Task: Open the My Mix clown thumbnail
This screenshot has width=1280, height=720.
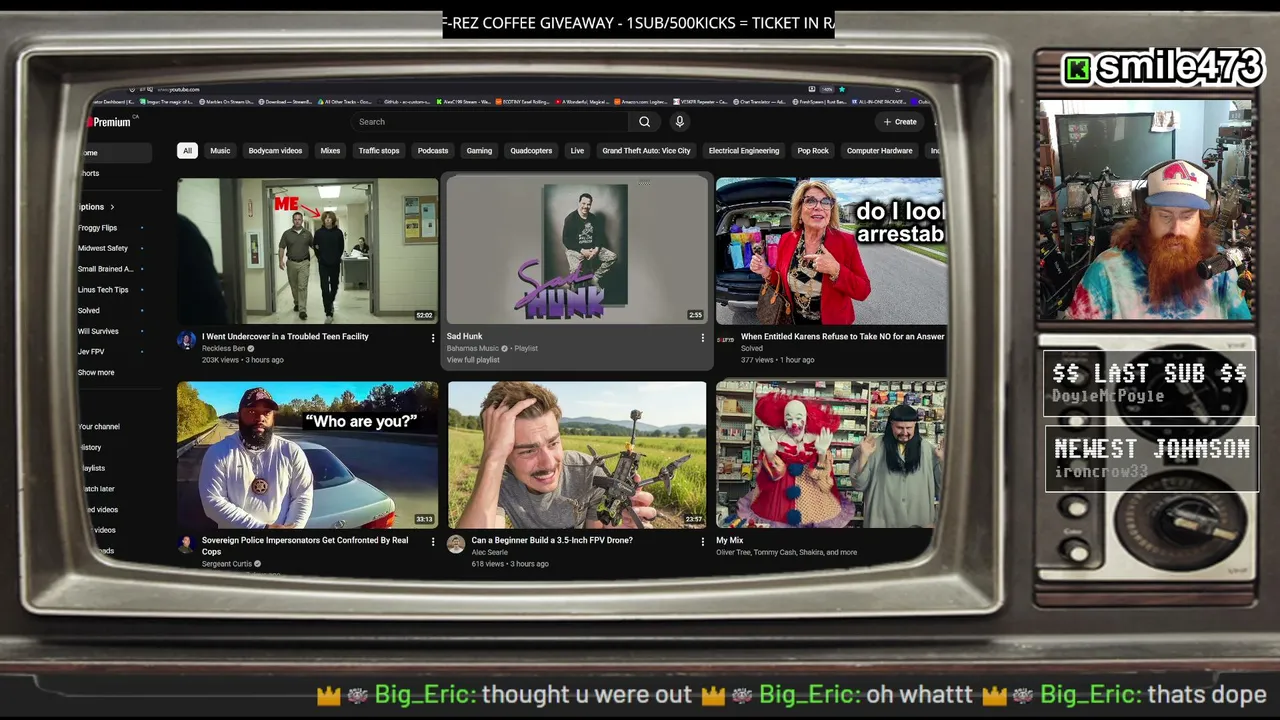Action: (829, 455)
